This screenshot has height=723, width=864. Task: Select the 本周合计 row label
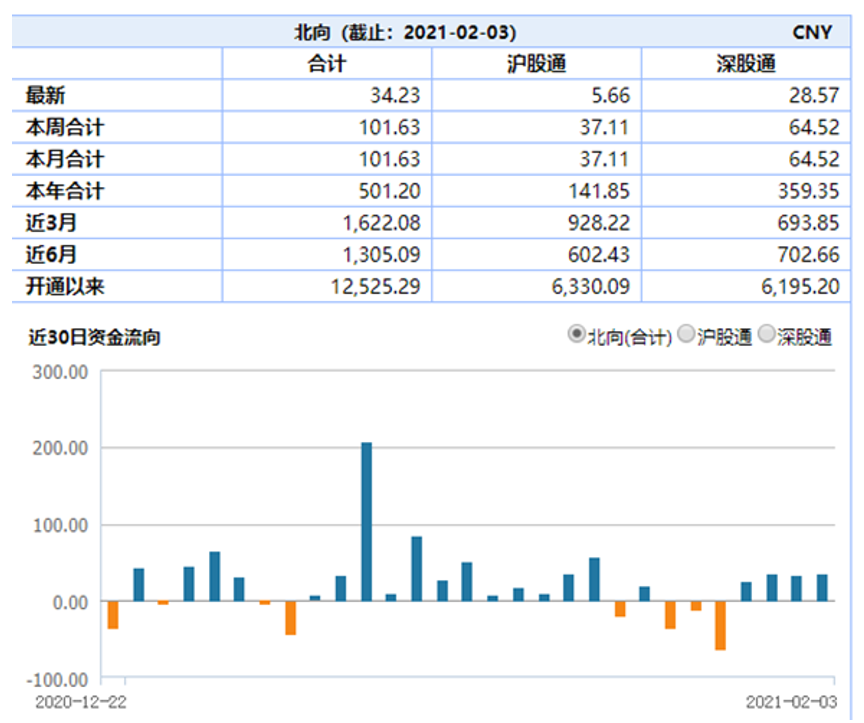click(64, 127)
